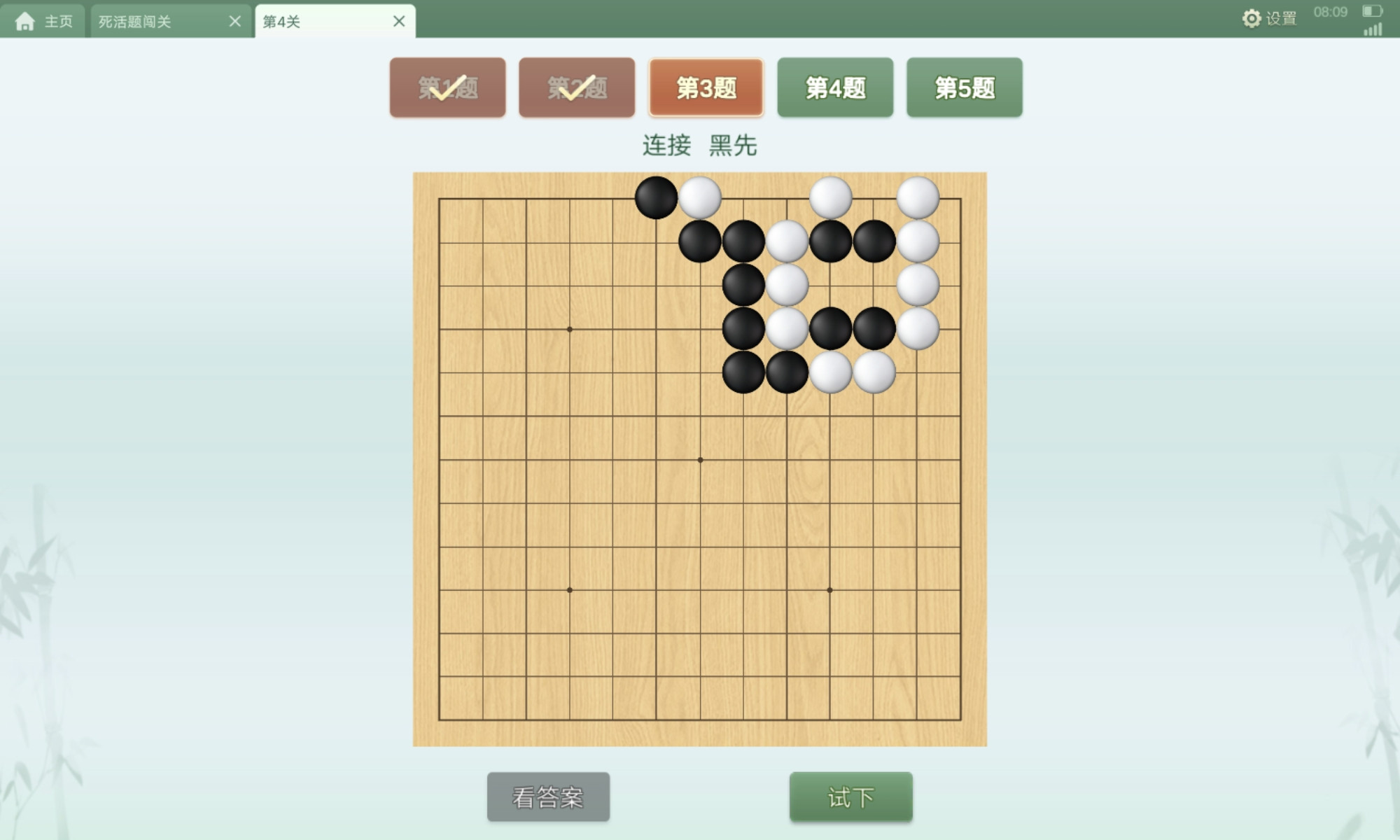Click the clock showing 08:09

click(1330, 12)
